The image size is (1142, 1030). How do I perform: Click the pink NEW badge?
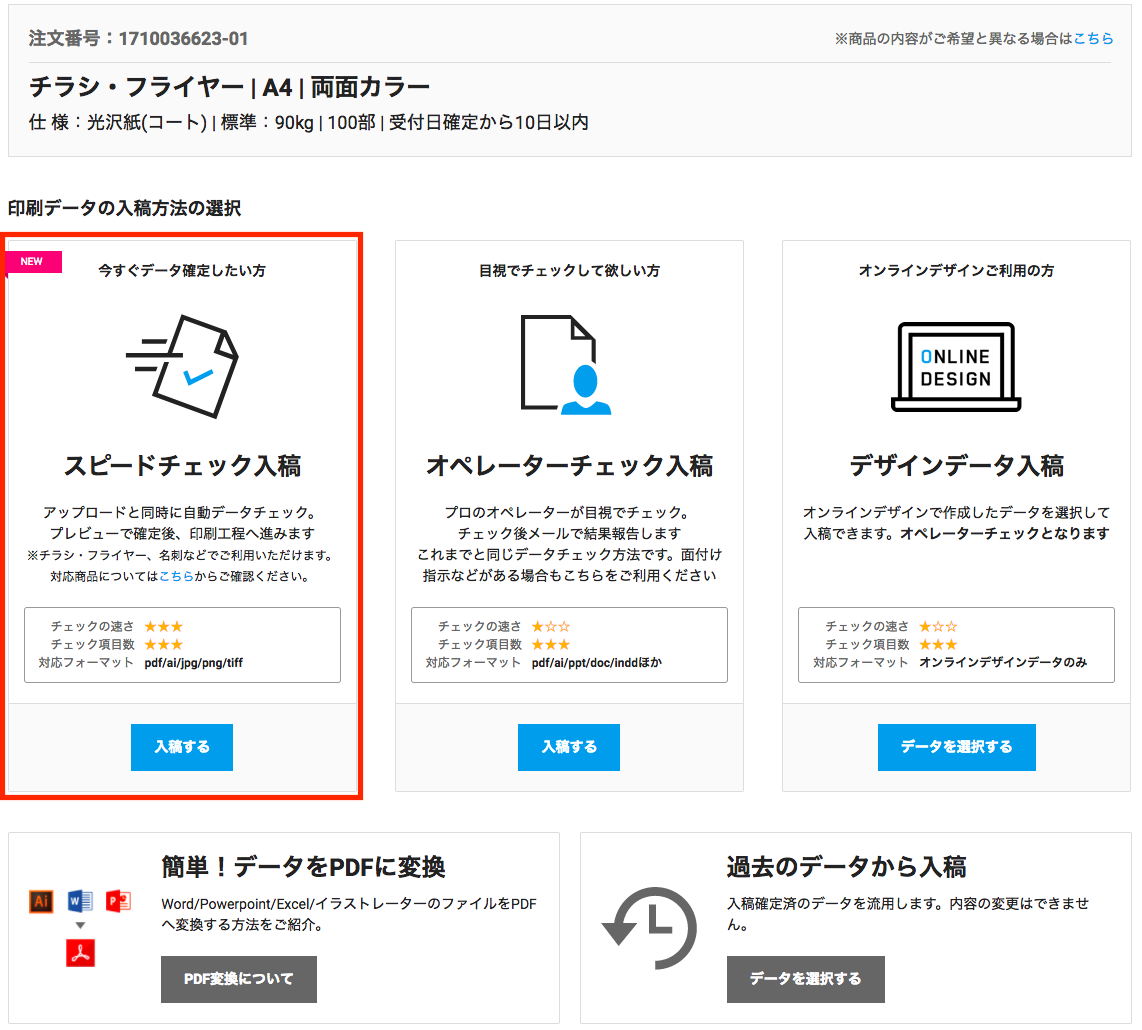point(34,262)
